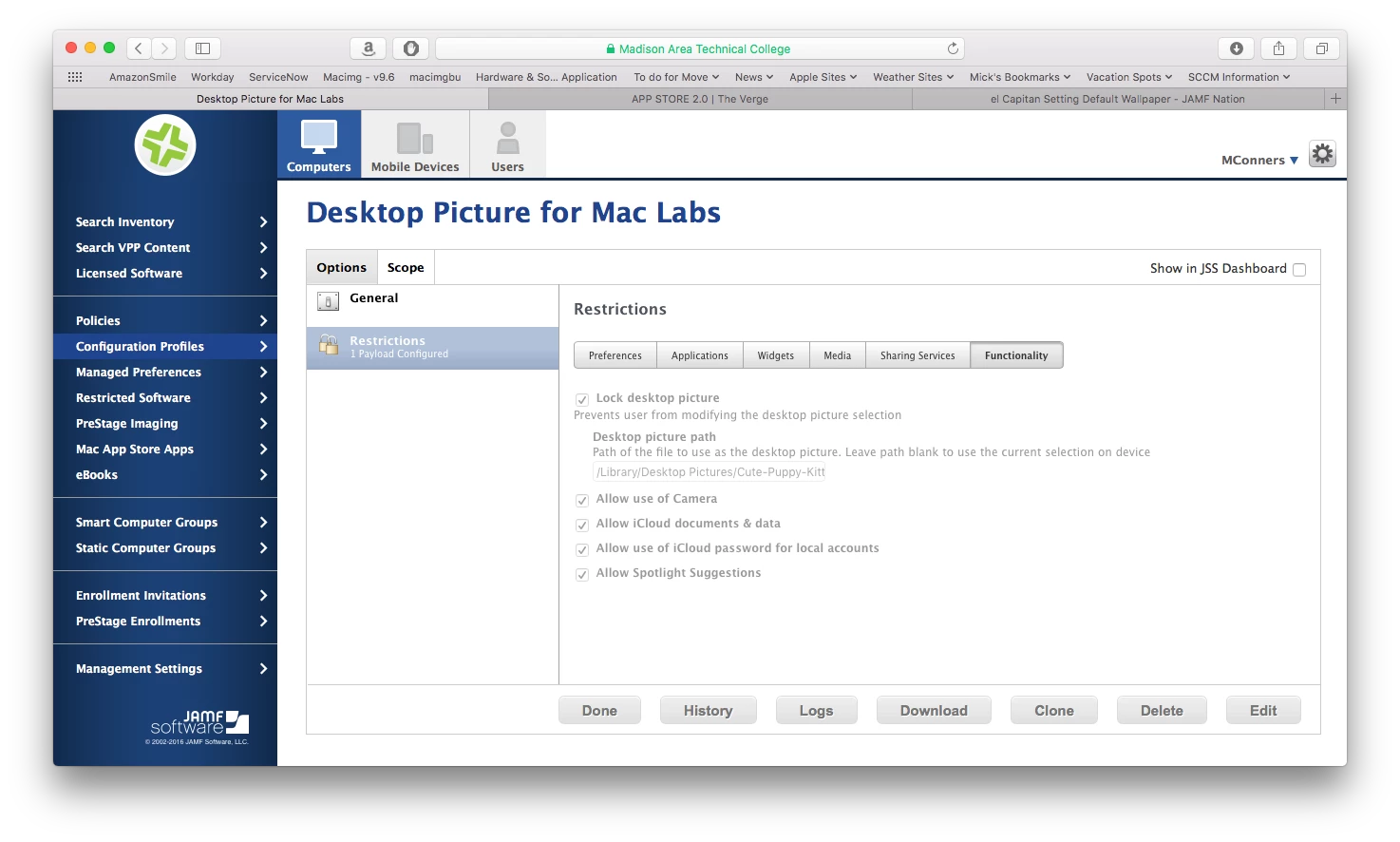Open Restricted Software in sidebar
Viewport: 1400px width, 842px height.
pyautogui.click(x=165, y=397)
